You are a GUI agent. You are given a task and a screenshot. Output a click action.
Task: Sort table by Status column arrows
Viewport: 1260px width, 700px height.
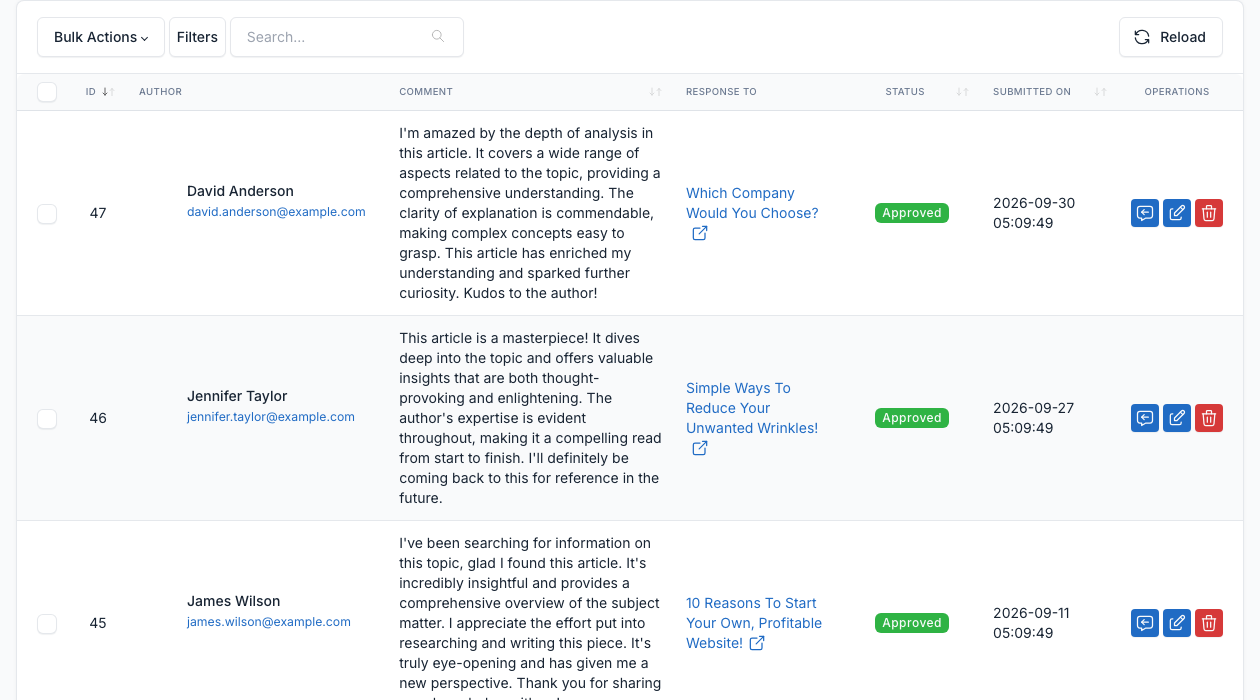tap(962, 92)
